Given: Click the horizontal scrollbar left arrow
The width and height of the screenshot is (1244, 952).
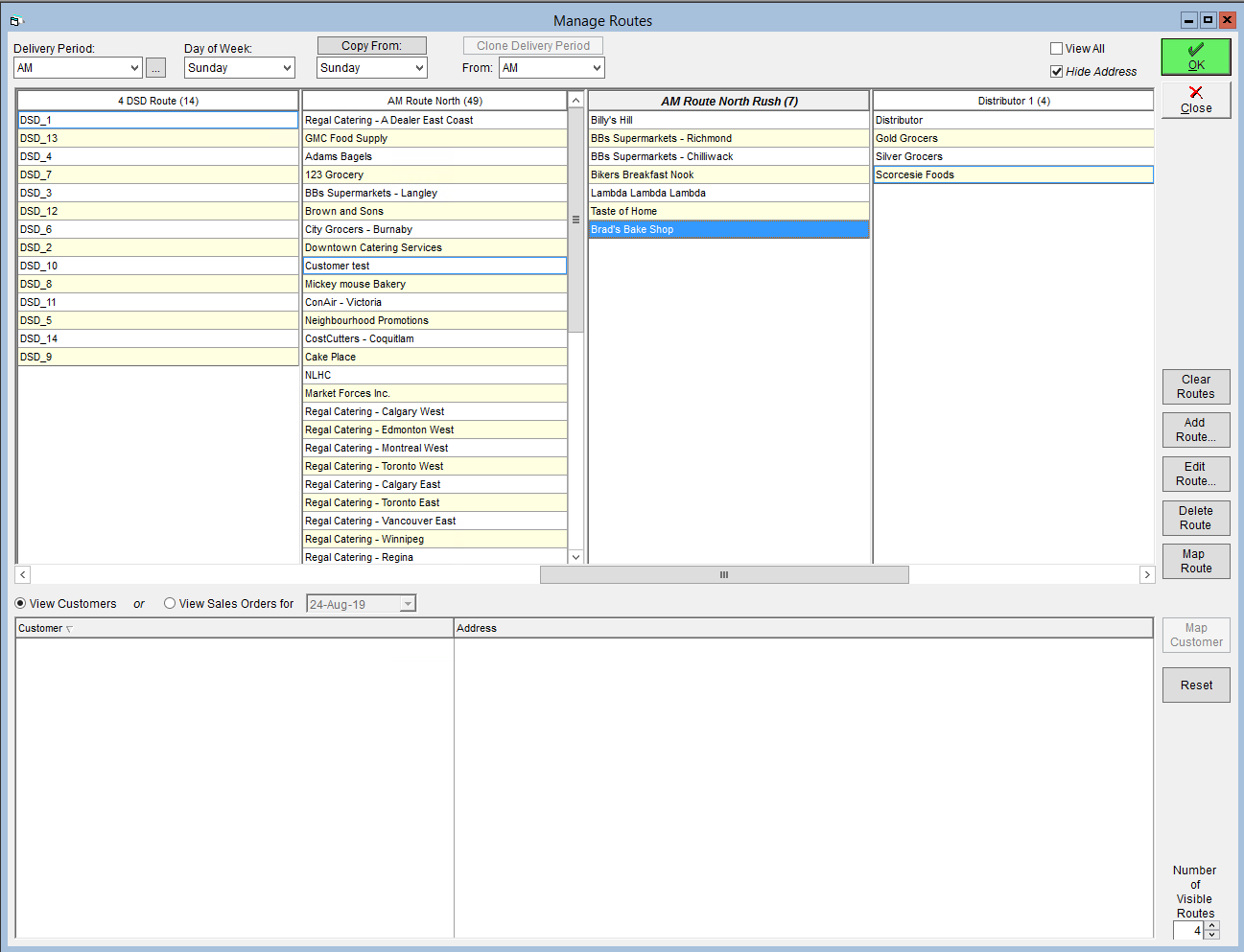Looking at the screenshot, I should (x=23, y=574).
